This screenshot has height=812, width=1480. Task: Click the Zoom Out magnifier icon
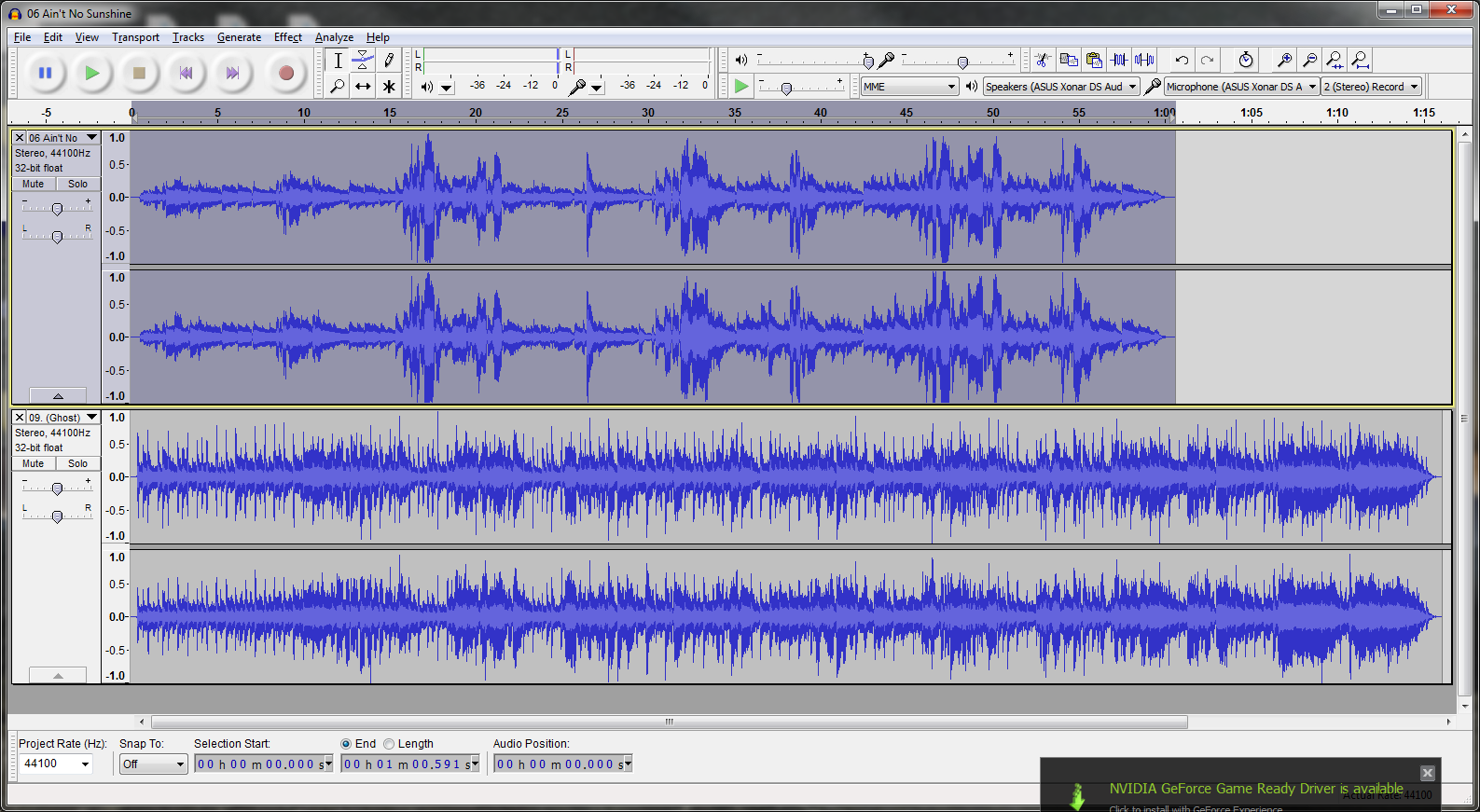tap(1309, 61)
